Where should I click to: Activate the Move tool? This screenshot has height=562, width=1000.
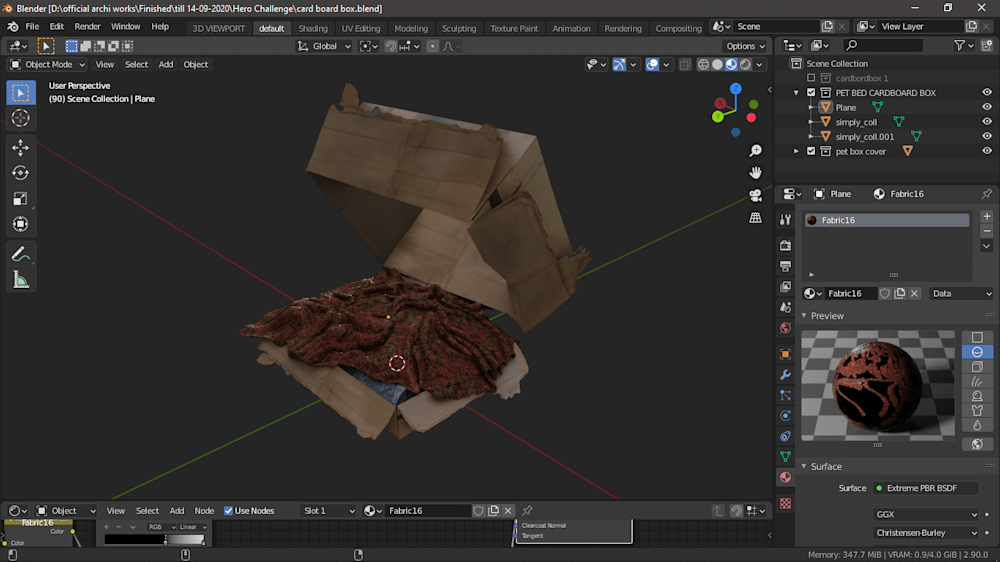[20, 147]
